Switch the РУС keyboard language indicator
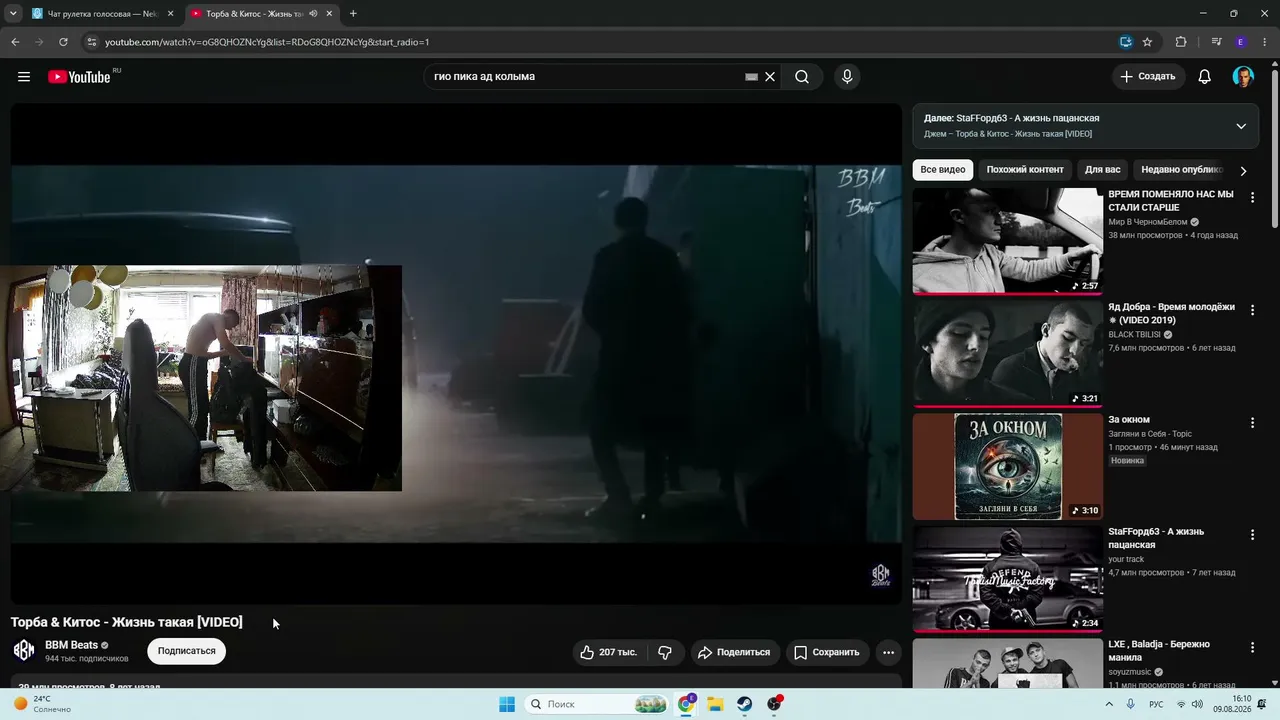The width and height of the screenshot is (1280, 720). pos(1156,704)
